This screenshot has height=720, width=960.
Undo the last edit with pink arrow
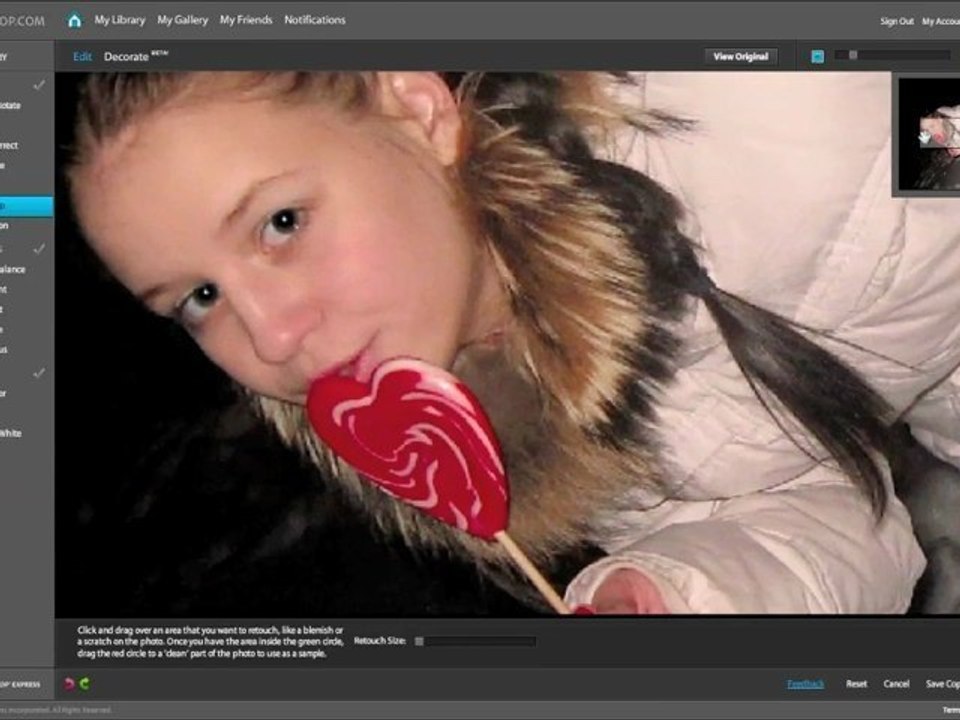point(69,684)
